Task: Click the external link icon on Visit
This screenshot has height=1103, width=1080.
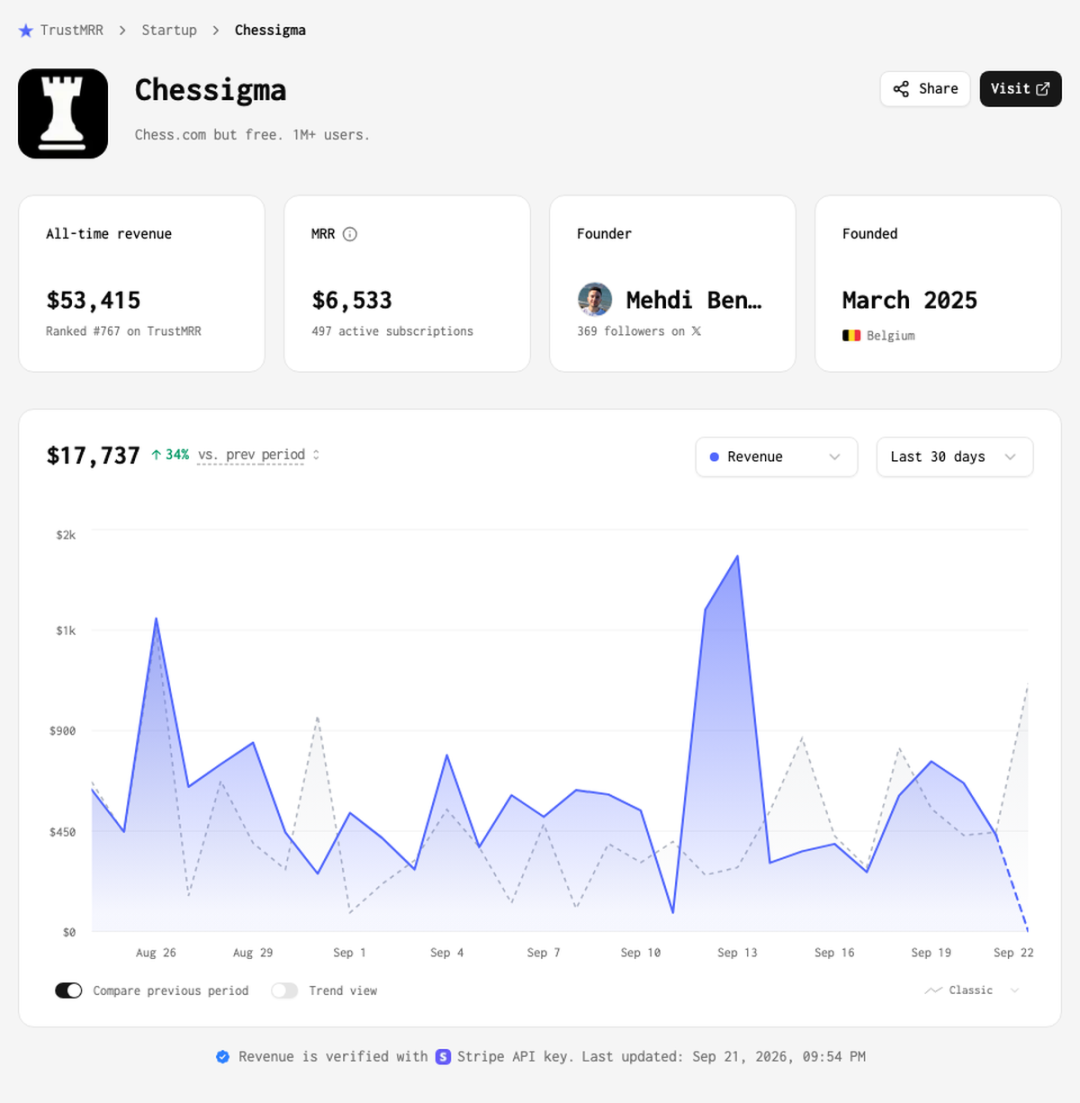Action: [x=1043, y=89]
